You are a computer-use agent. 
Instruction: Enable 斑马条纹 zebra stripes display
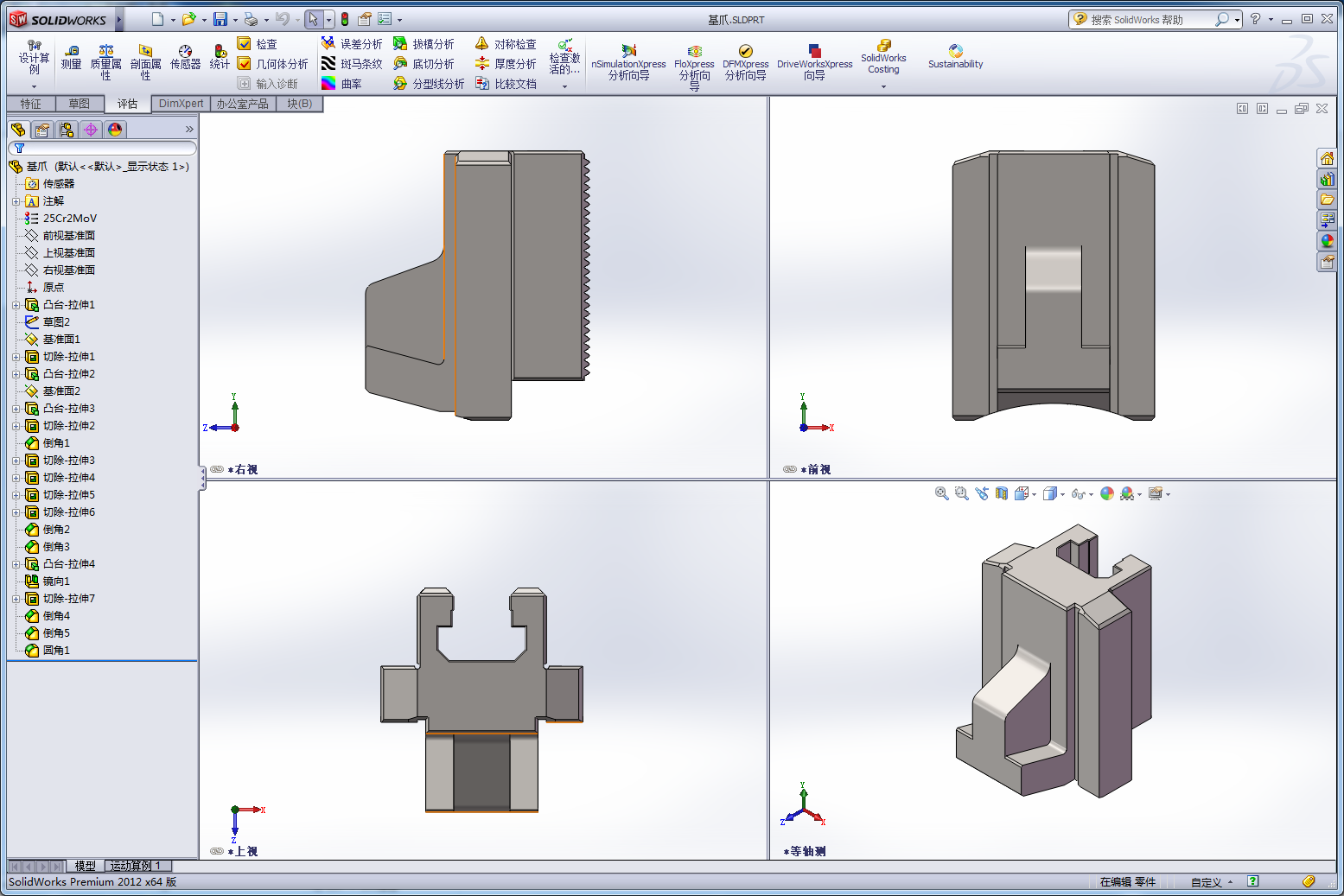(352, 63)
